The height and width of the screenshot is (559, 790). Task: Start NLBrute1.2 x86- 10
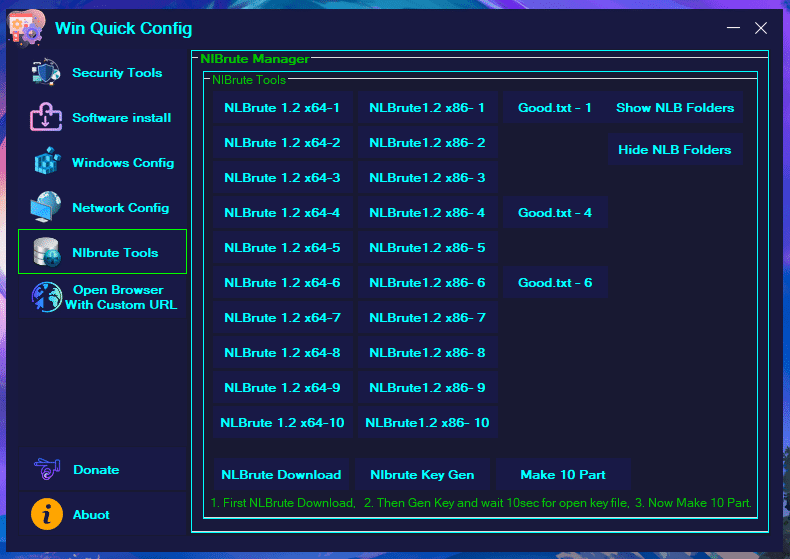coord(427,423)
